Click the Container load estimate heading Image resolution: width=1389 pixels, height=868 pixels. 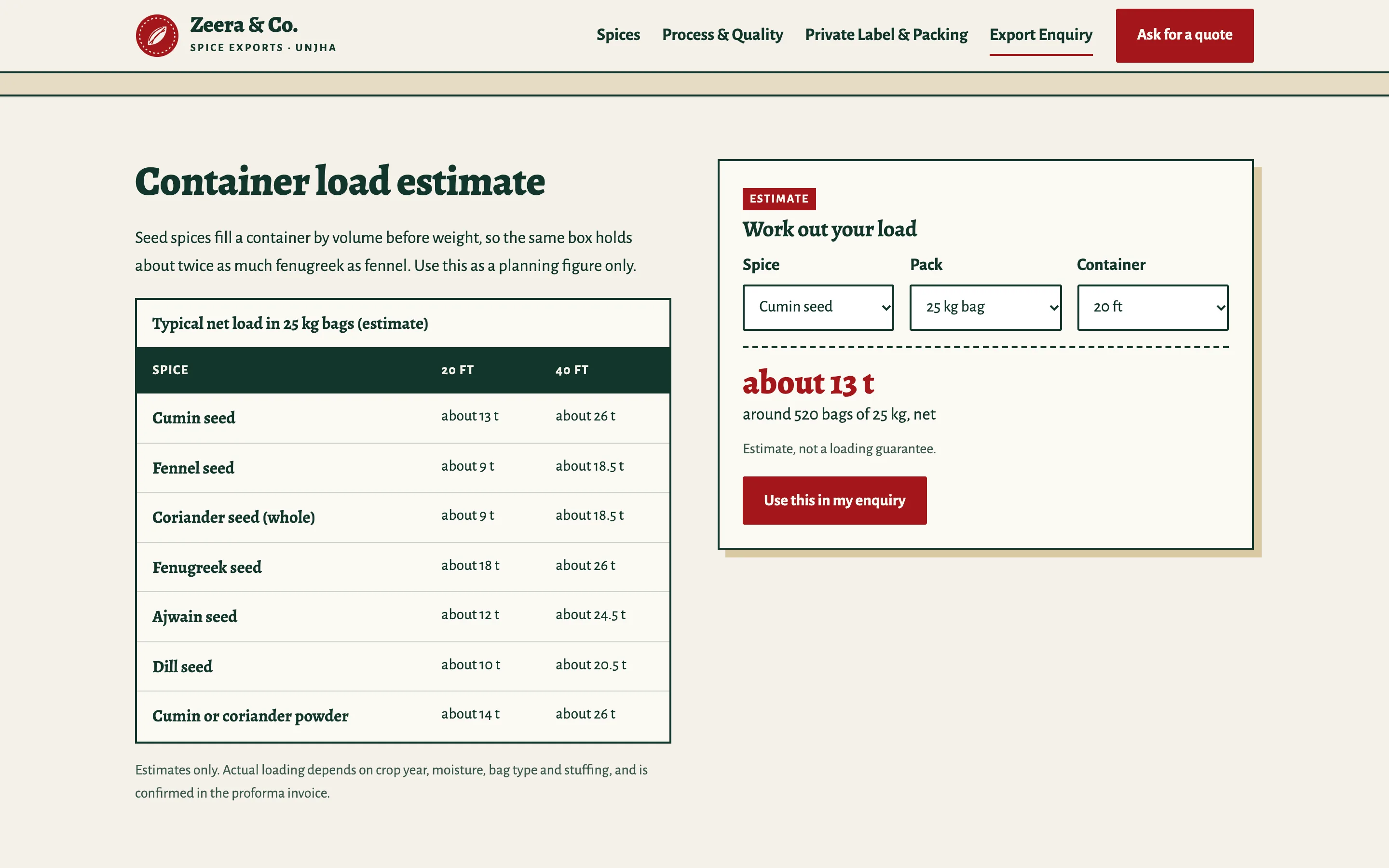point(340,181)
